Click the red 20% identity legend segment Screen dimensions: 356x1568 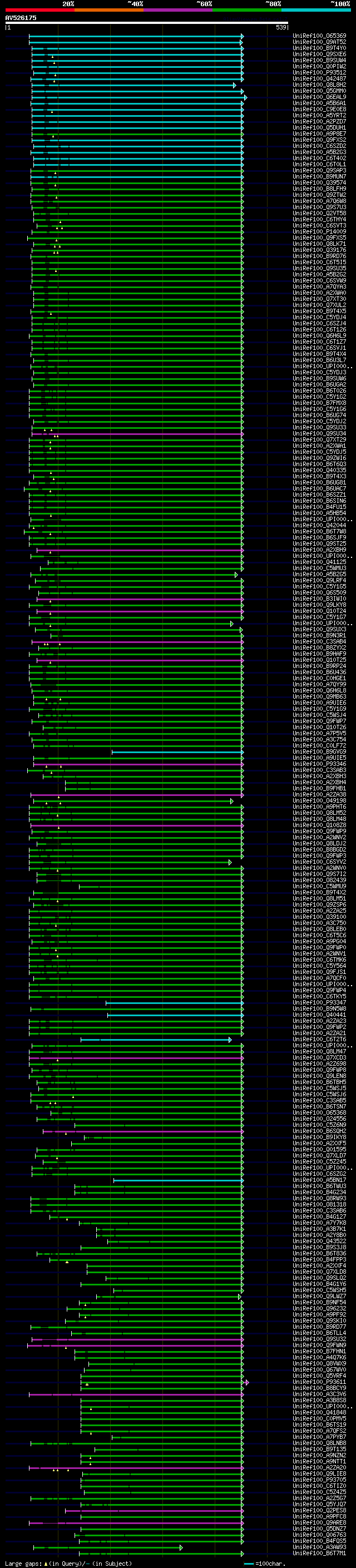(x=39, y=10)
